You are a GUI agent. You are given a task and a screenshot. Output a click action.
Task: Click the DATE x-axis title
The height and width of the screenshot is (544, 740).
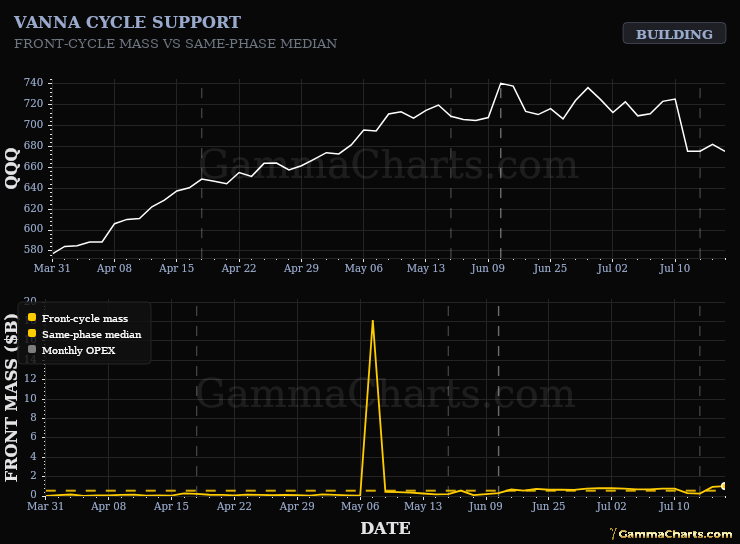(386, 528)
